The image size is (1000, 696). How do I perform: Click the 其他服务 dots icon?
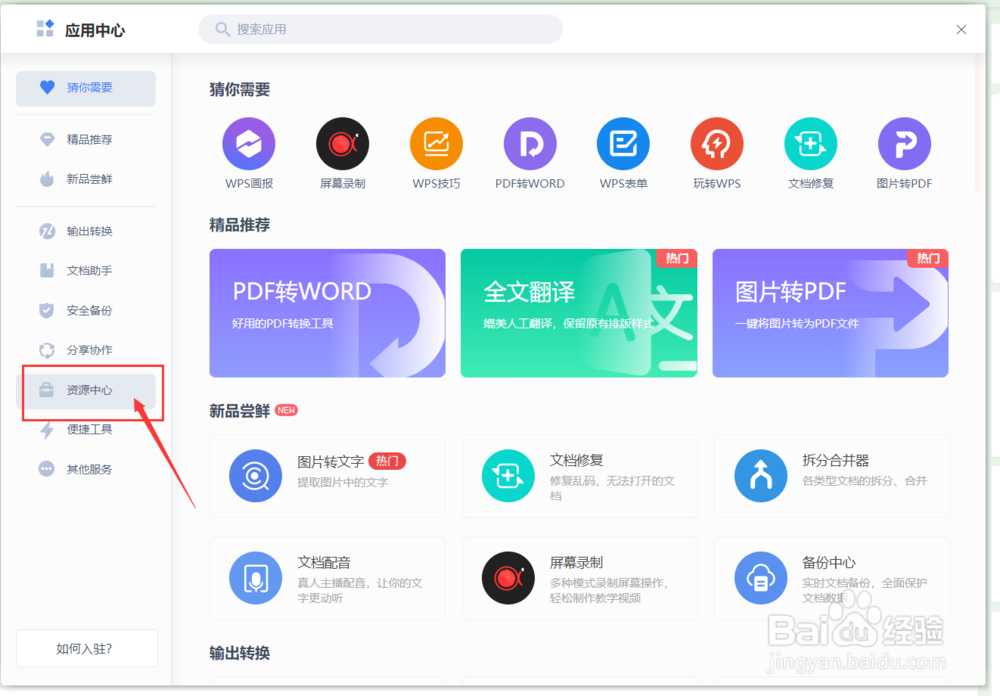pos(47,469)
